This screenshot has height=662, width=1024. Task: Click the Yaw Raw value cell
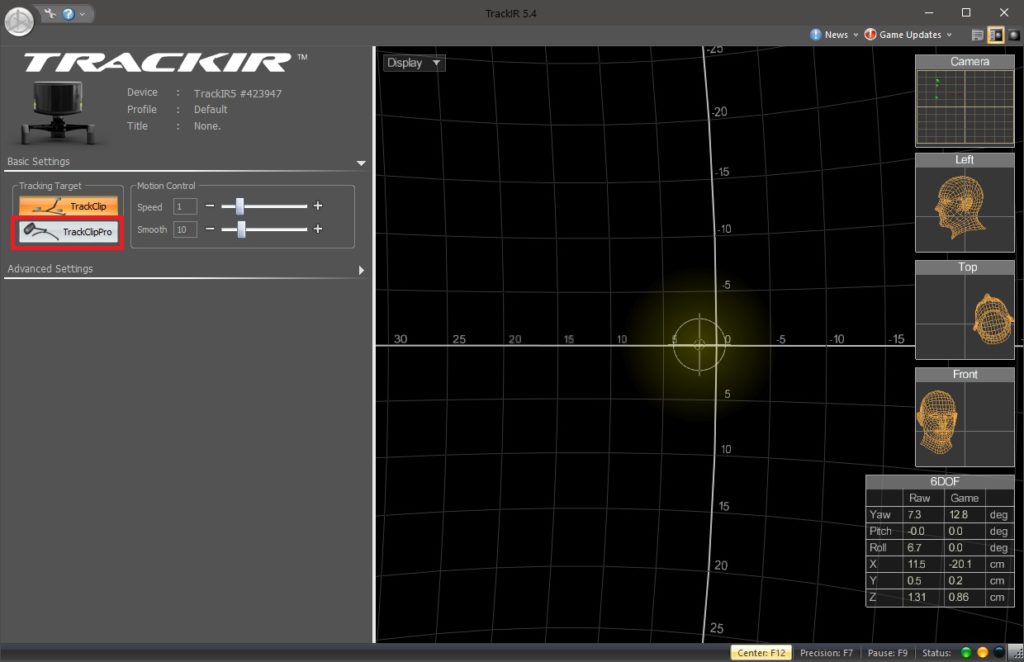924,514
